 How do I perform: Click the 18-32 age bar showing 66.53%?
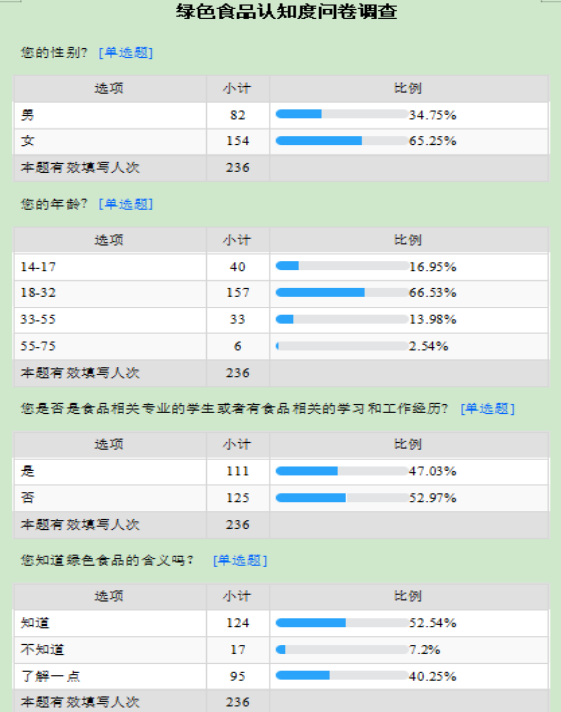tap(342, 292)
